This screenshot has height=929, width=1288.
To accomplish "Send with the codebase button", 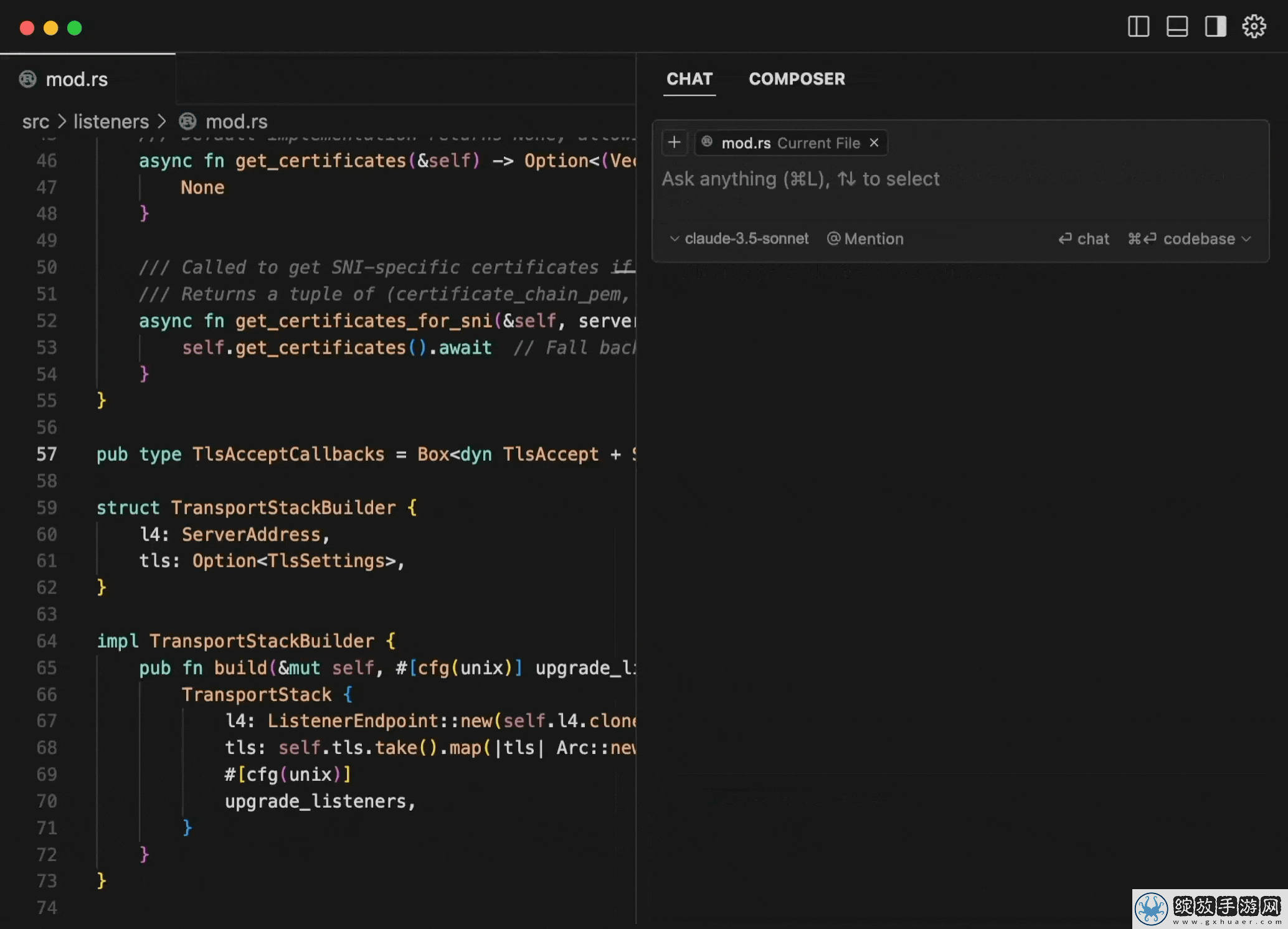I will pos(1181,238).
